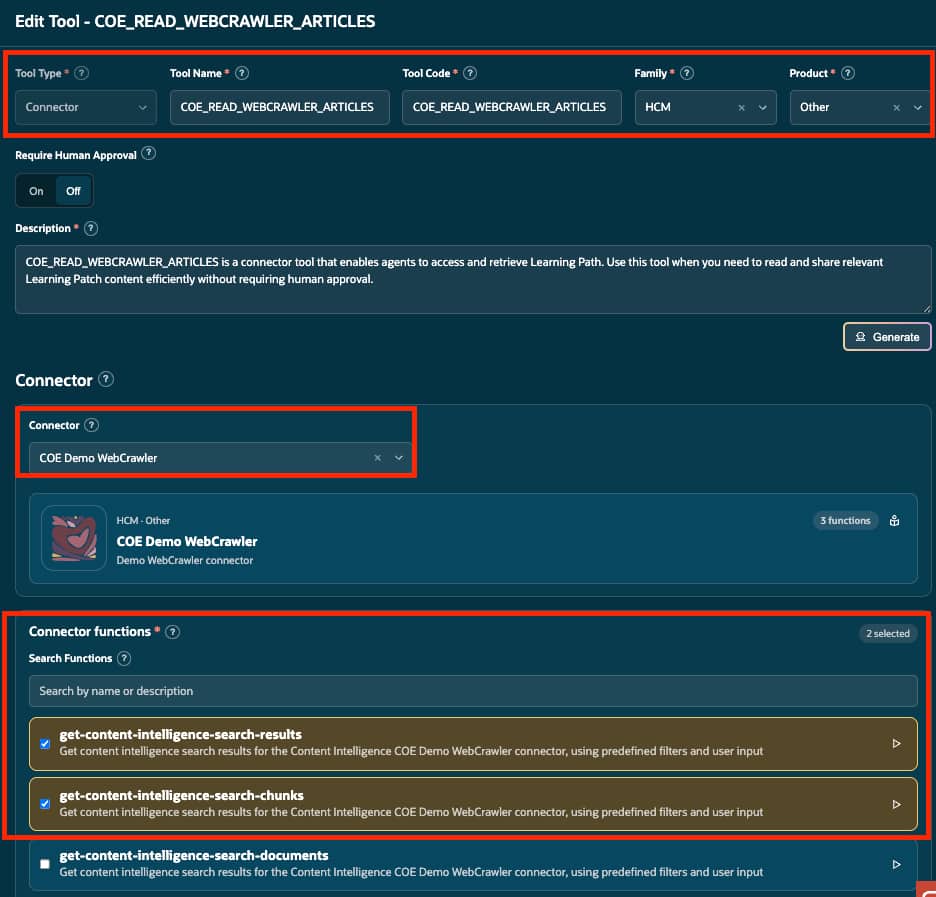The width and height of the screenshot is (936, 897).
Task: Open the Family dropdown arrow
Action: tap(762, 107)
